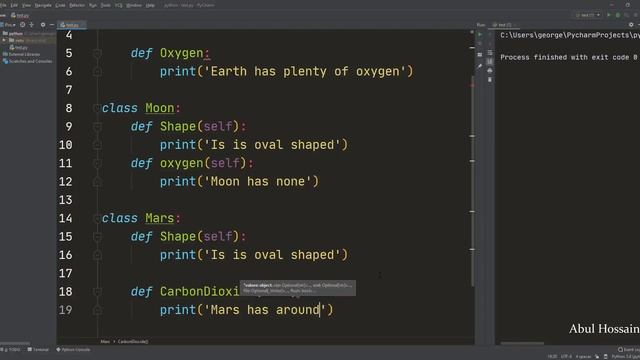
Task: Toggle fold marker on line 9 def Shape
Action: (97, 127)
